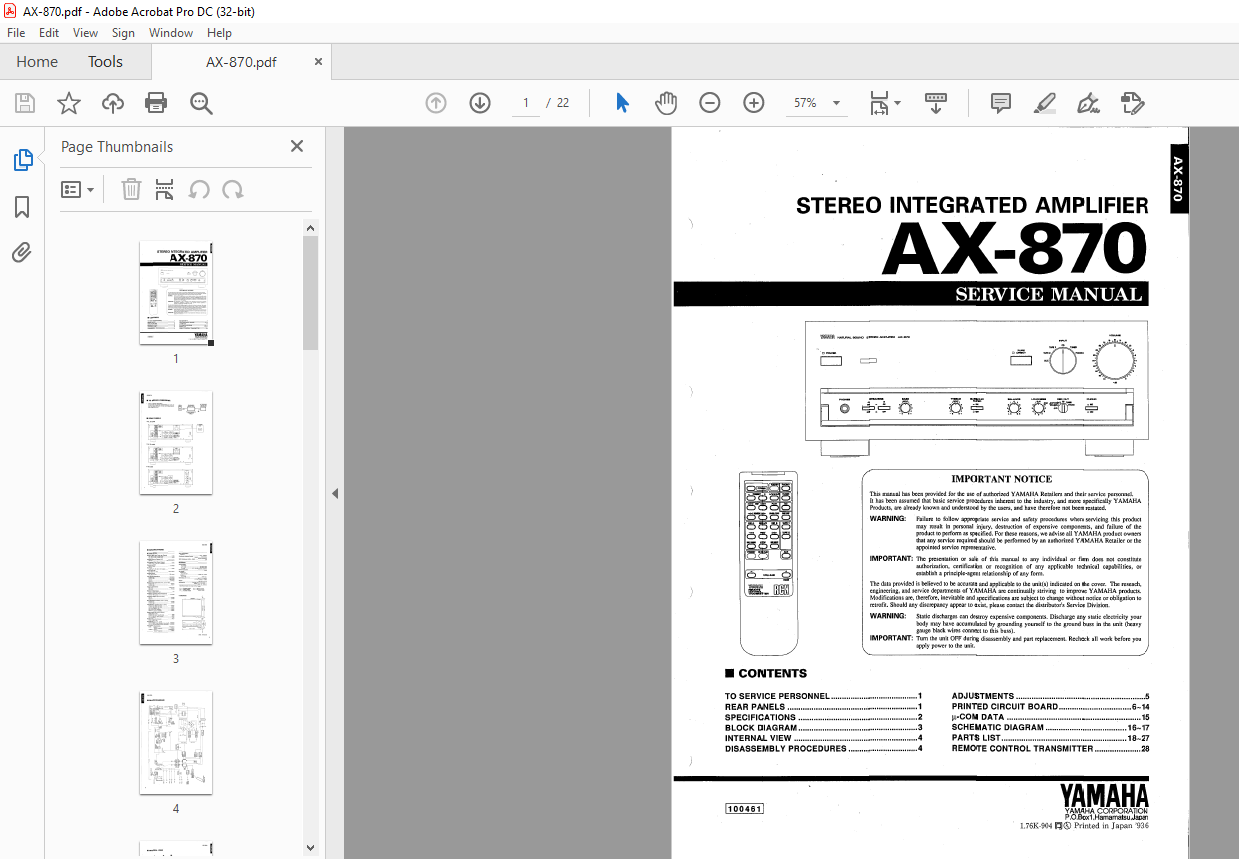
Task: Activate the hand pan tool
Action: (666, 103)
